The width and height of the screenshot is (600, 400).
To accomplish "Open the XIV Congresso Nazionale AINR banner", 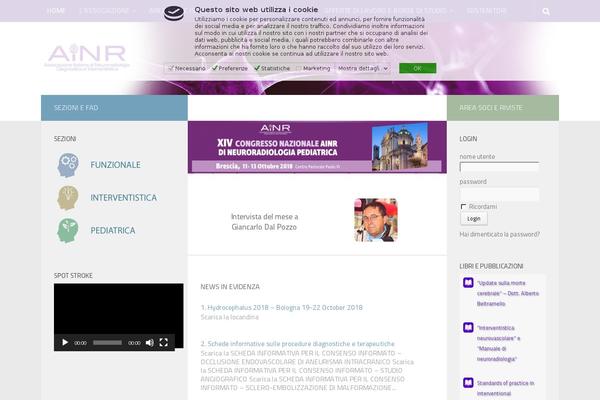I will click(x=317, y=147).
